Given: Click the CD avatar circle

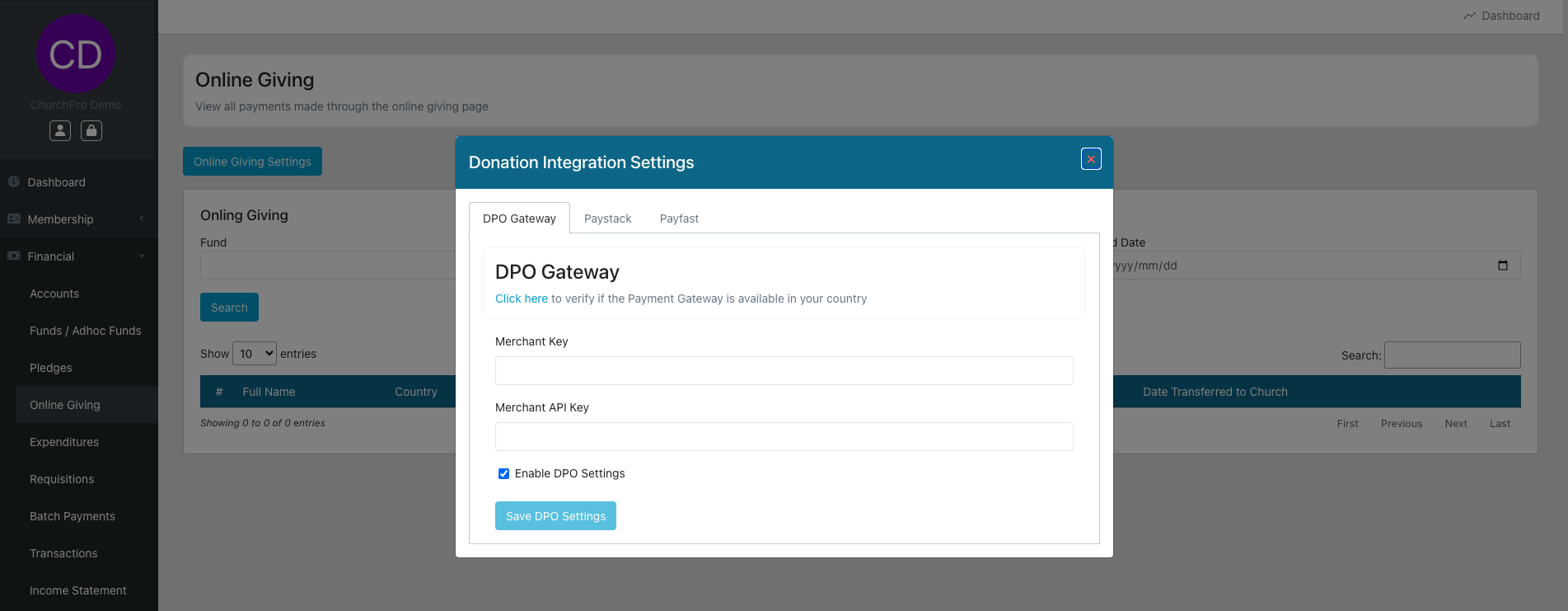Looking at the screenshot, I should coord(76,54).
